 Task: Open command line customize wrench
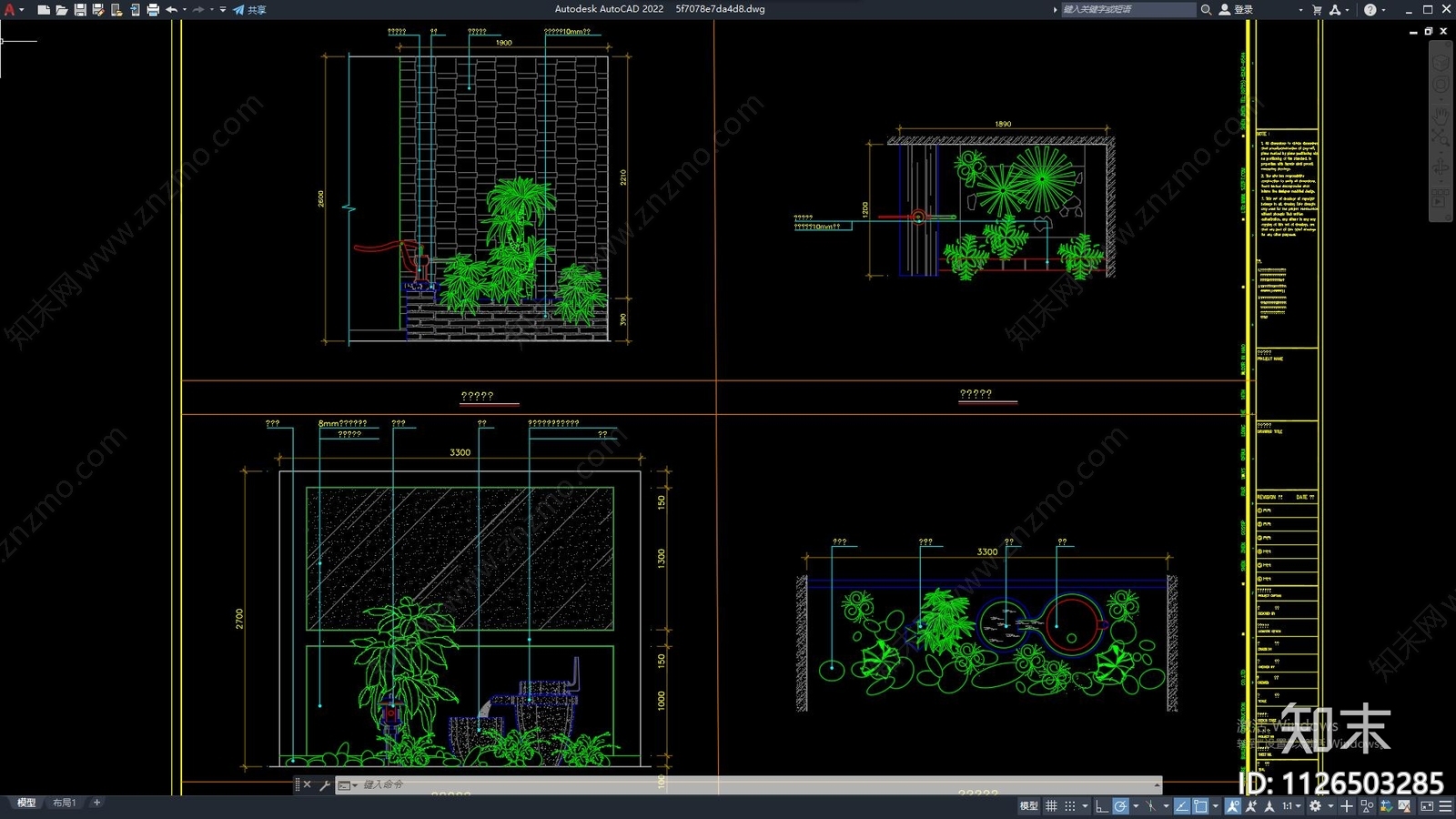325,784
